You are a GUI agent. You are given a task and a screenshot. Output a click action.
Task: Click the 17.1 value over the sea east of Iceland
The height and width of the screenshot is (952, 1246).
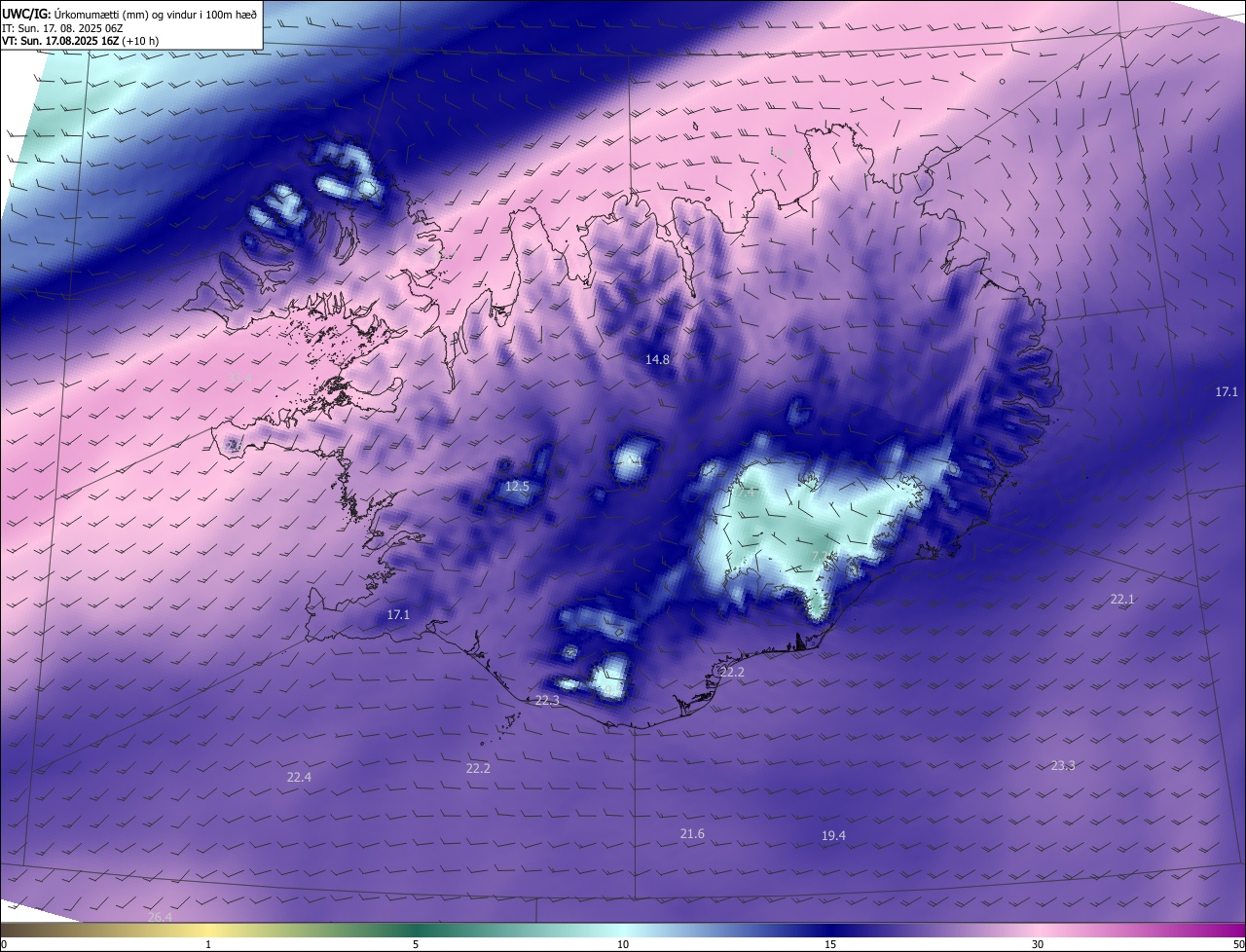(1227, 391)
